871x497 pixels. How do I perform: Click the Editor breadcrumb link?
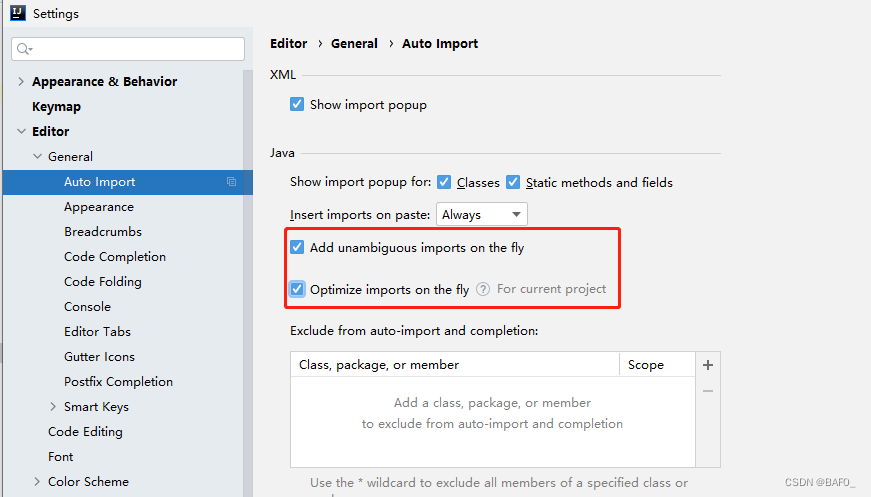click(x=288, y=43)
